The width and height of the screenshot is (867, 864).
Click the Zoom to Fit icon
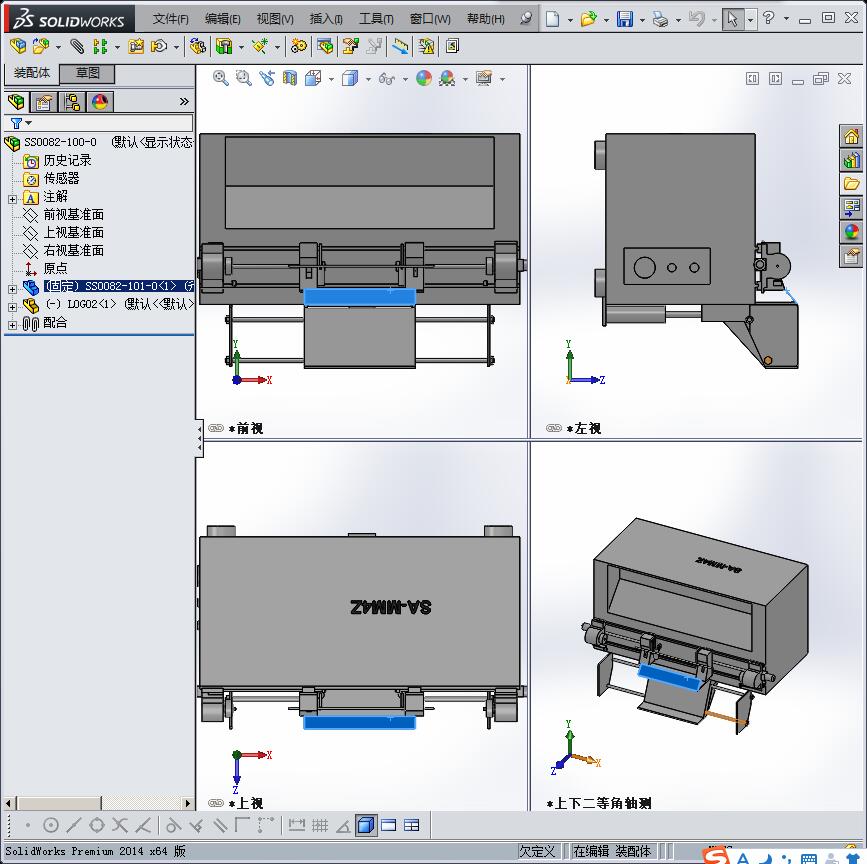[221, 78]
